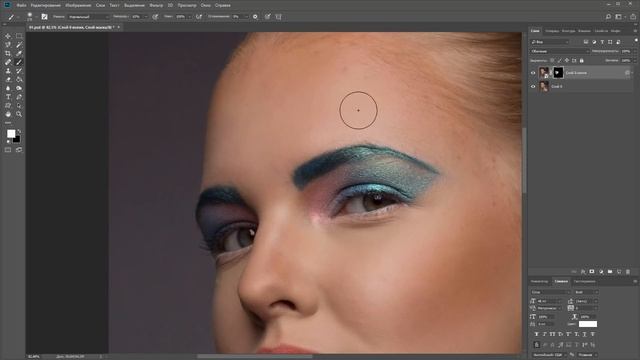The image size is (640, 360).
Task: Click the layer mask thumbnail
Action: (558, 73)
